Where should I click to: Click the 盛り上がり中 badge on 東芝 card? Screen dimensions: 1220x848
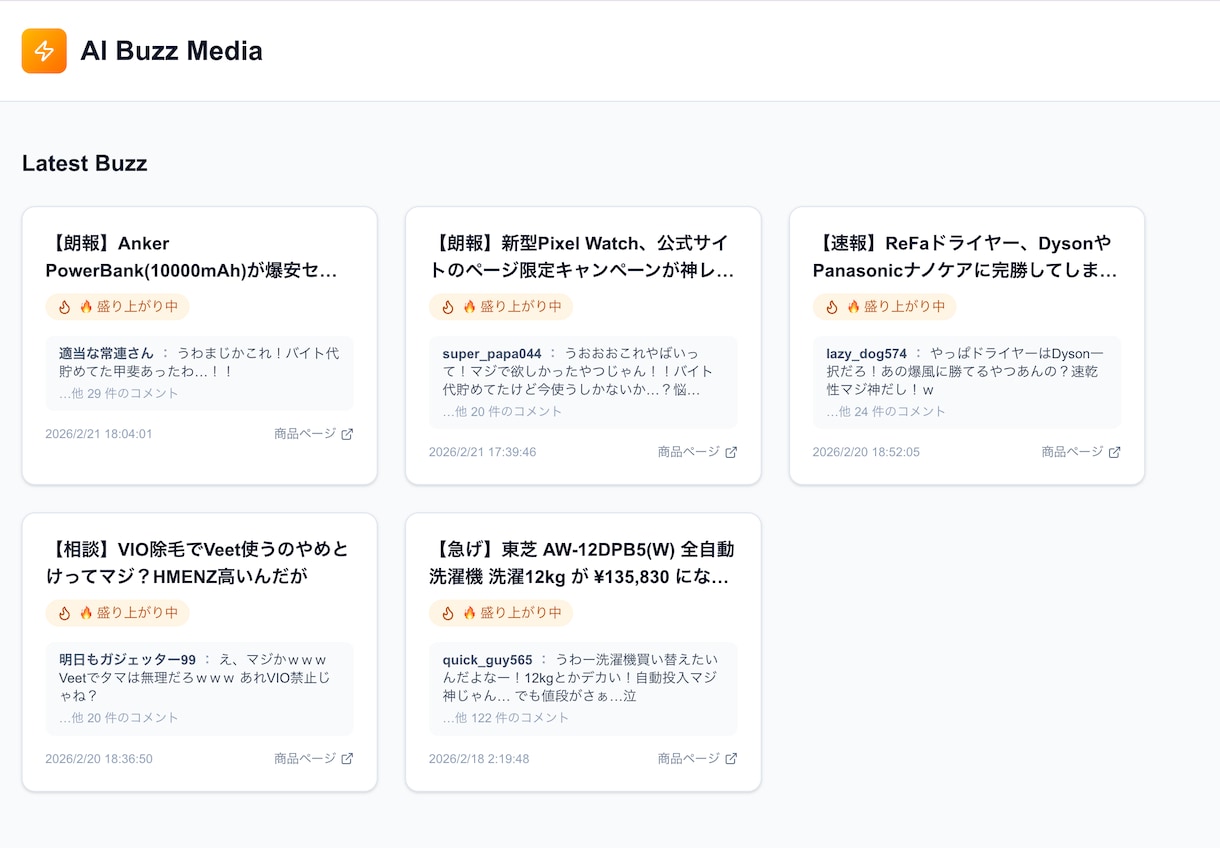point(501,613)
